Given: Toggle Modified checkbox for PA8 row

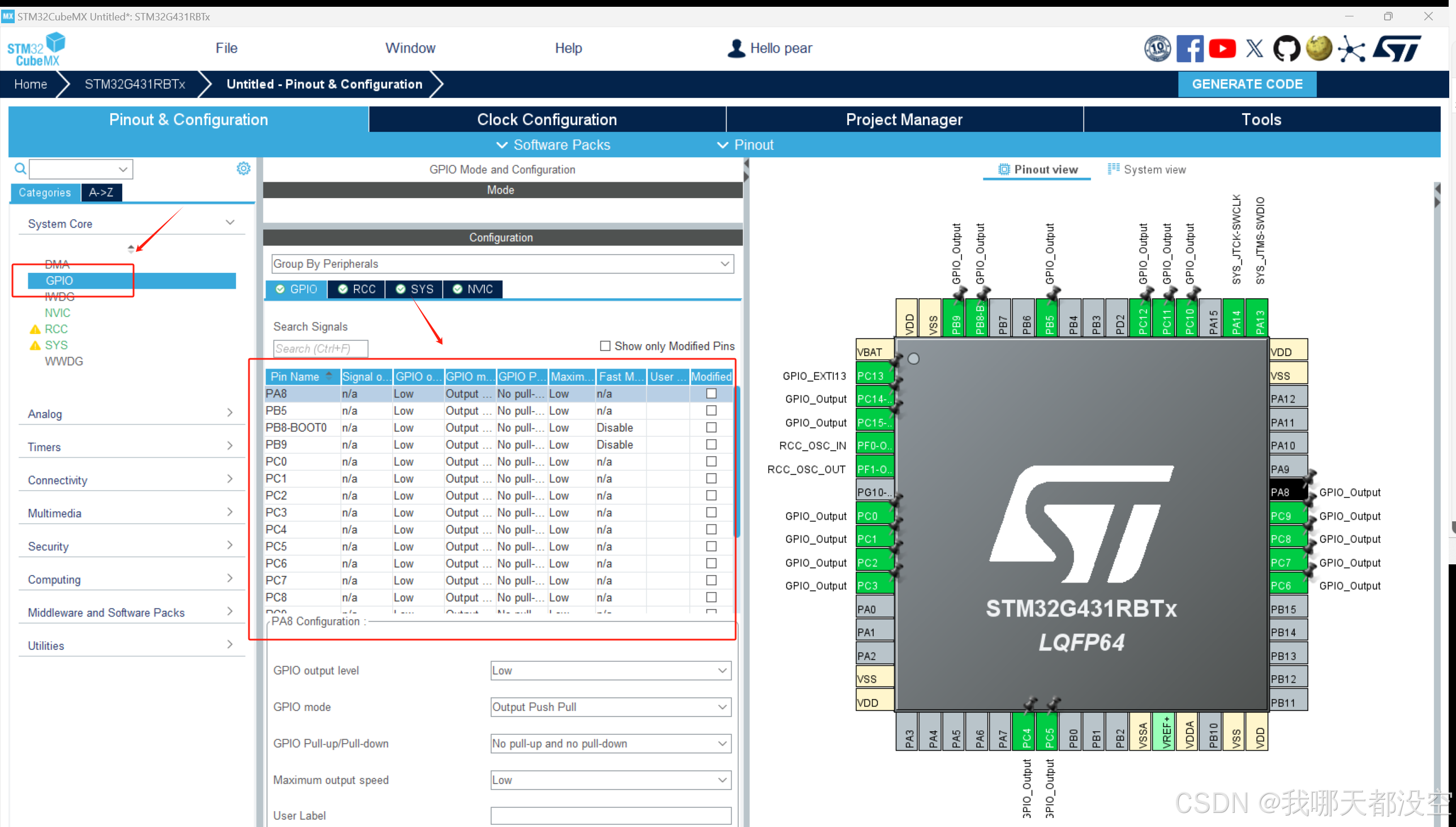Looking at the screenshot, I should 711,393.
